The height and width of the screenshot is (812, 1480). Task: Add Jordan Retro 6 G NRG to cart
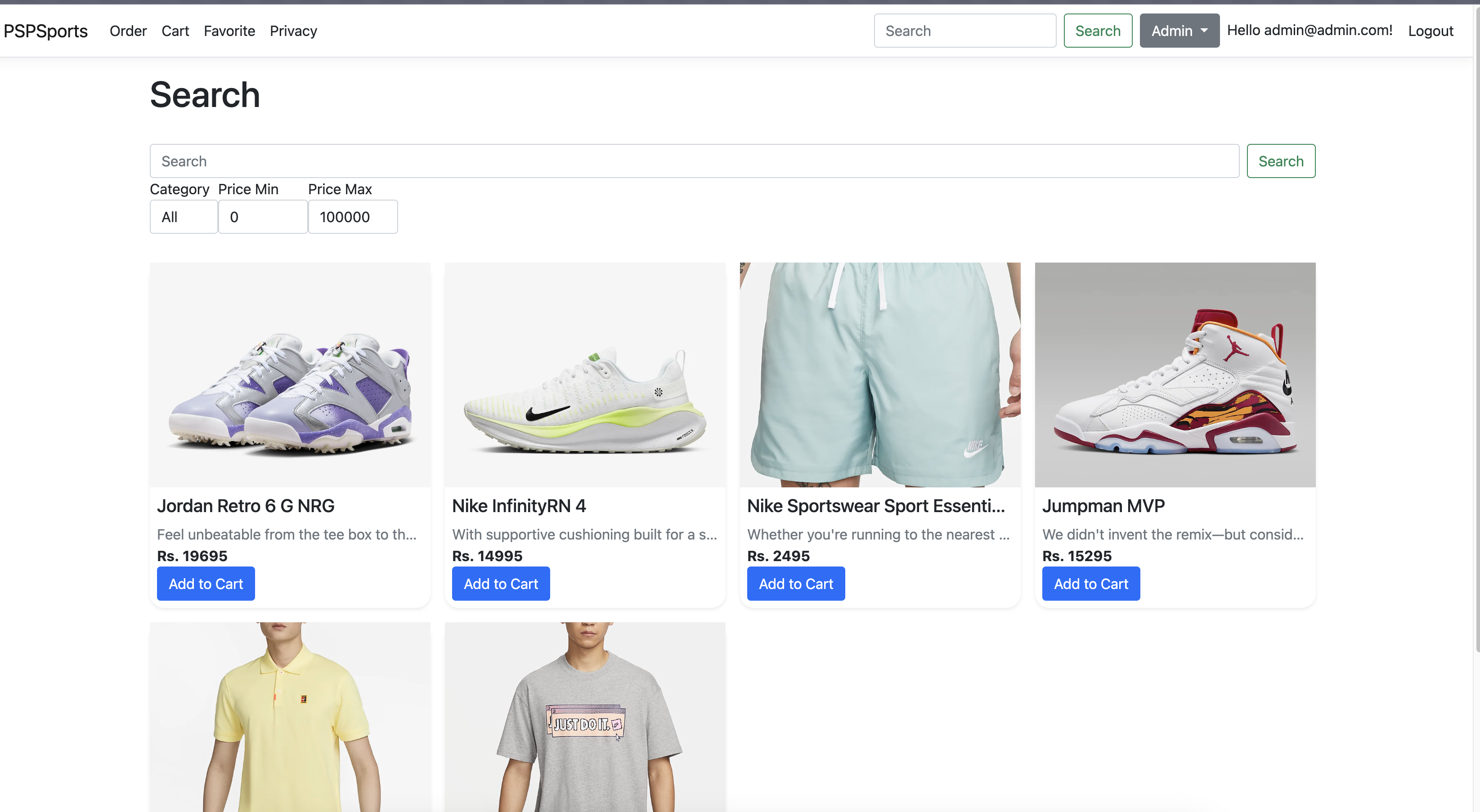tap(206, 584)
